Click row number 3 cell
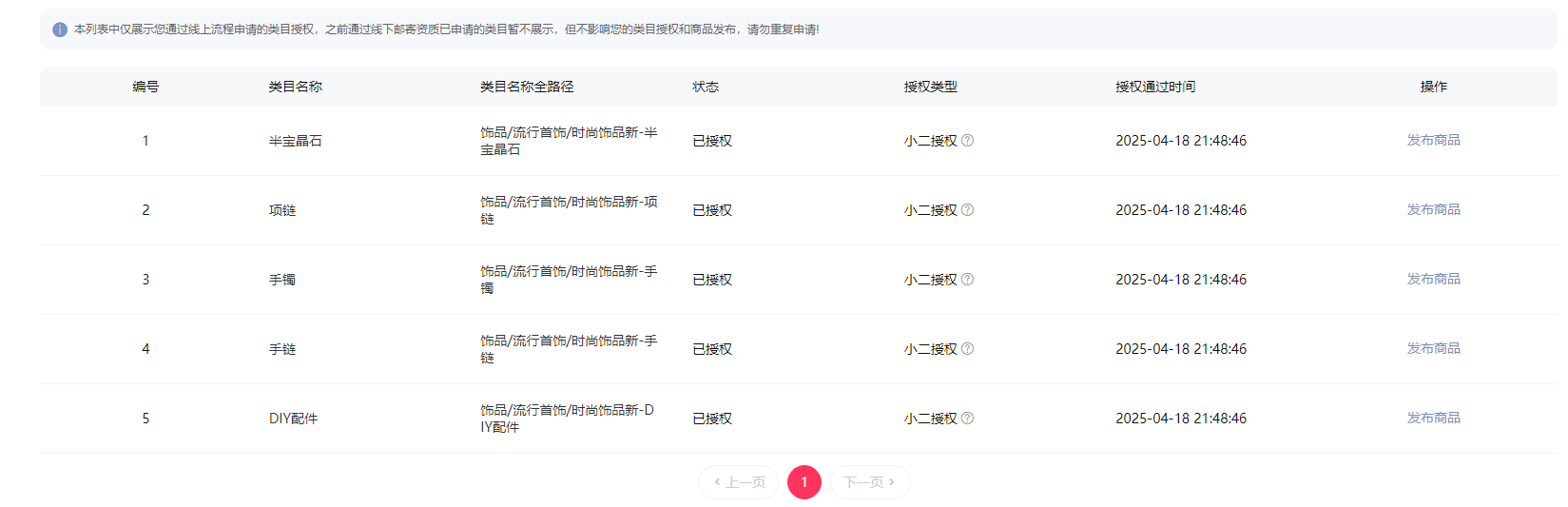The height and width of the screenshot is (507, 1568). coord(145,280)
